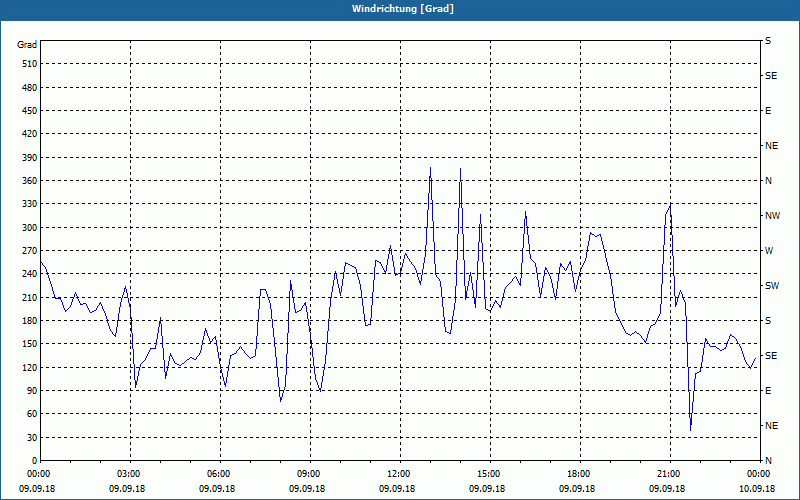Select the y-axis value 300

coord(30,228)
